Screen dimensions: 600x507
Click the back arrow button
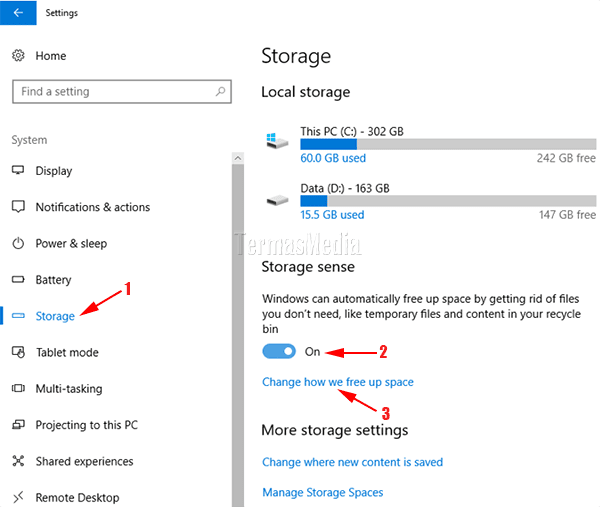coord(18,13)
